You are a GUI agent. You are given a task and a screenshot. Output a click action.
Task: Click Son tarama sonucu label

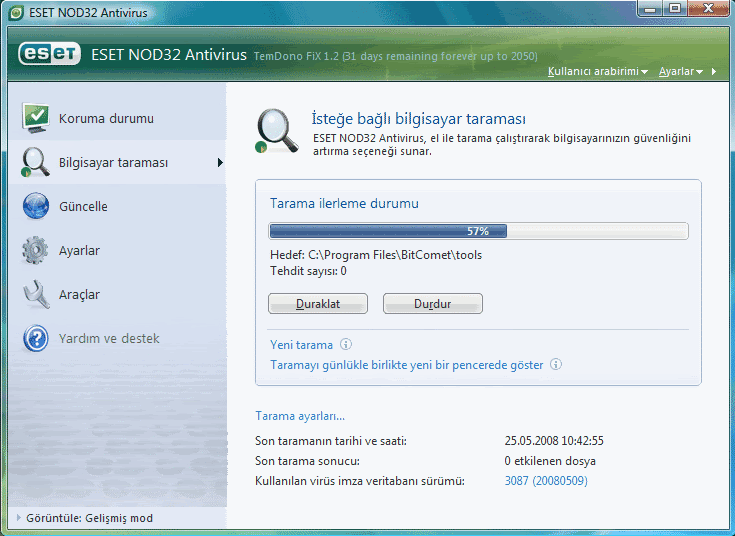[x=307, y=461]
